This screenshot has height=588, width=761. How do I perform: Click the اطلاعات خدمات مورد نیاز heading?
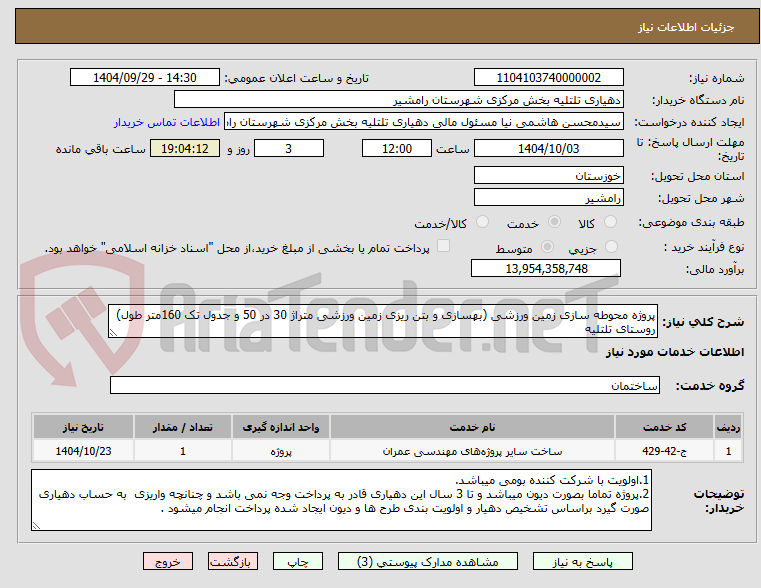[x=675, y=352]
